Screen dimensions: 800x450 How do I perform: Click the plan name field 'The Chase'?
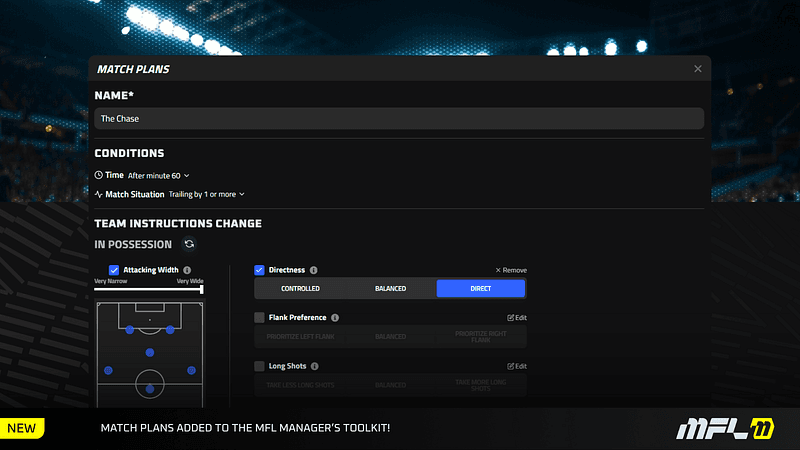click(x=399, y=118)
